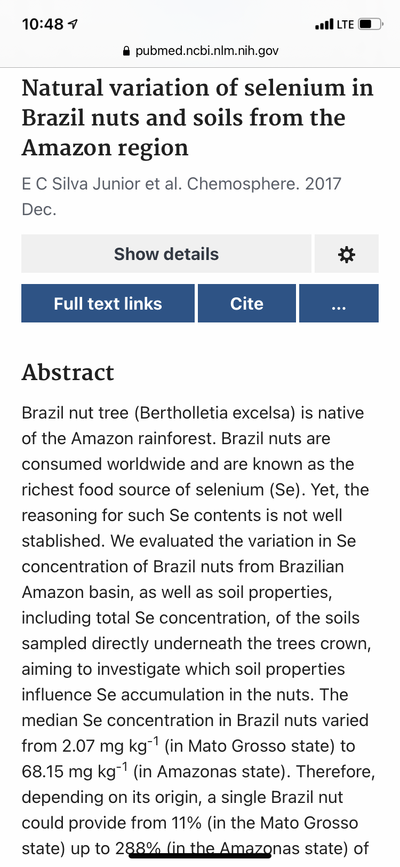Open display options gear icon
Viewport: 400px width, 867px height.
(x=346, y=254)
